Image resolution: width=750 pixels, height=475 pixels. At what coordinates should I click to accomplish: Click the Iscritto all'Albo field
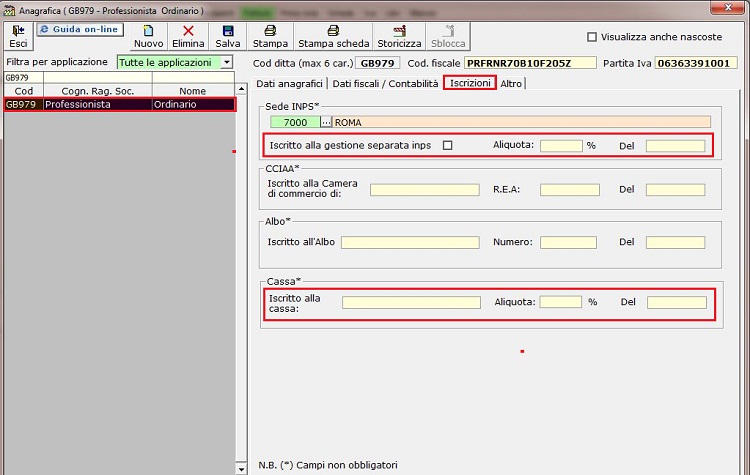410,242
